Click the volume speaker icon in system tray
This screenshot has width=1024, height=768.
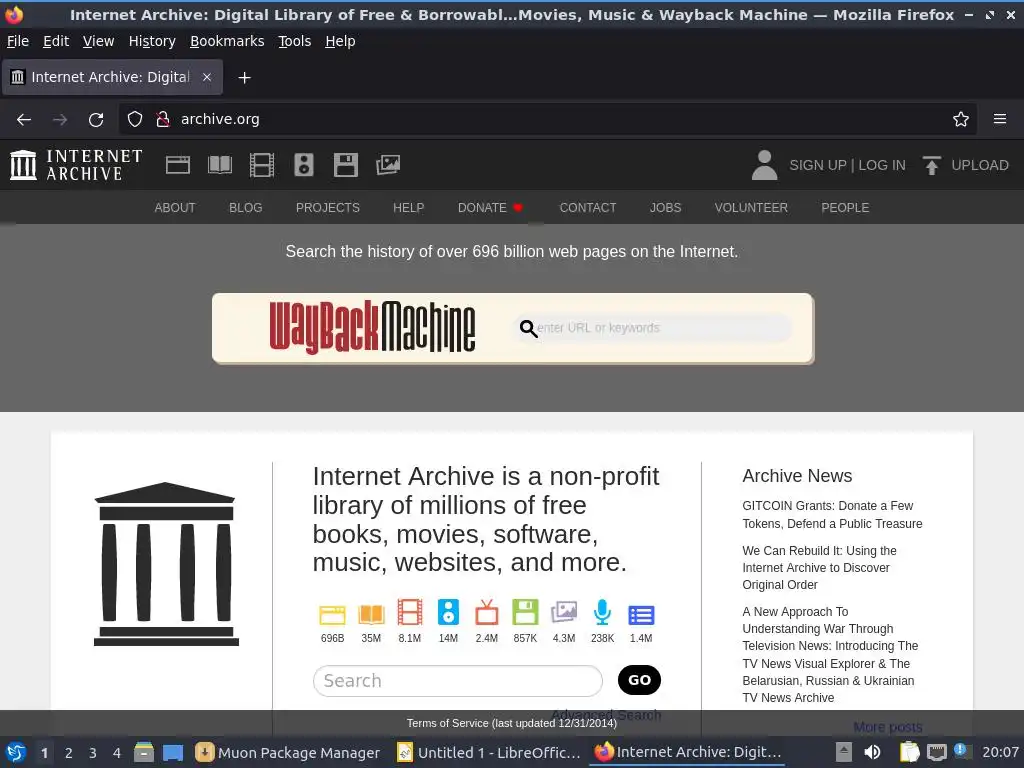click(872, 752)
